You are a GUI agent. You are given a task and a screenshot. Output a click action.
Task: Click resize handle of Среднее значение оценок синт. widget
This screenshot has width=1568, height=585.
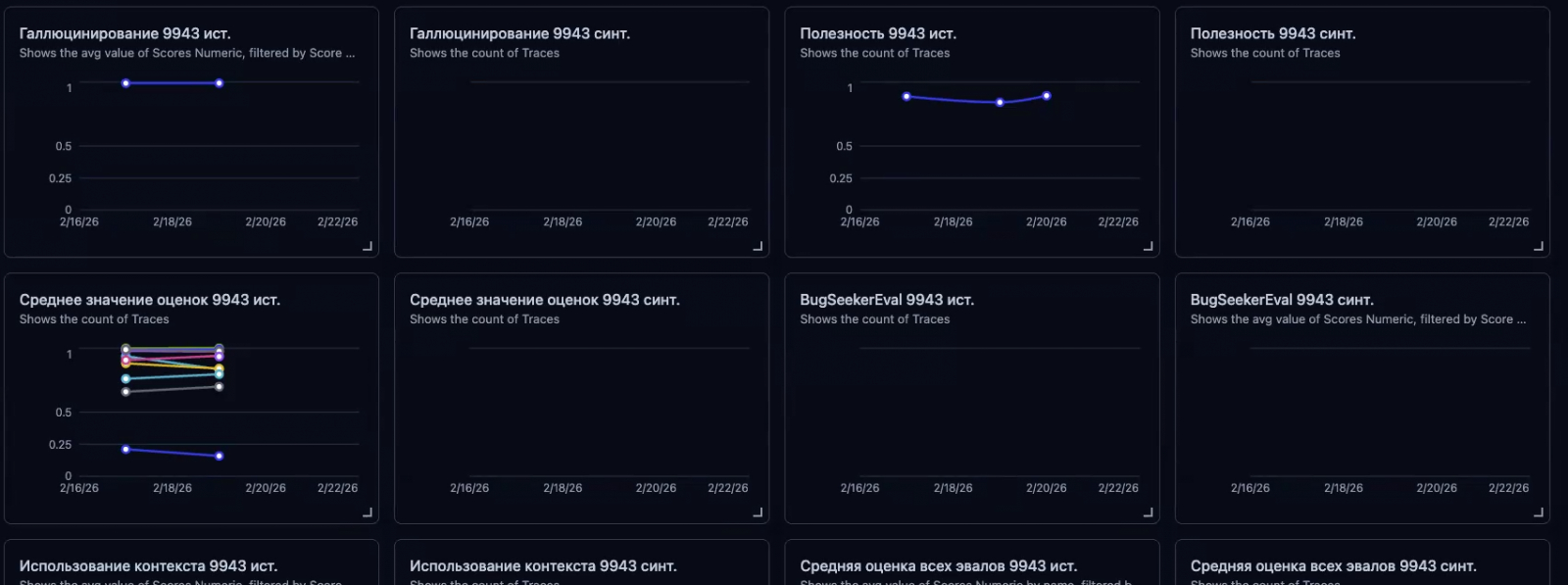pyautogui.click(x=758, y=512)
